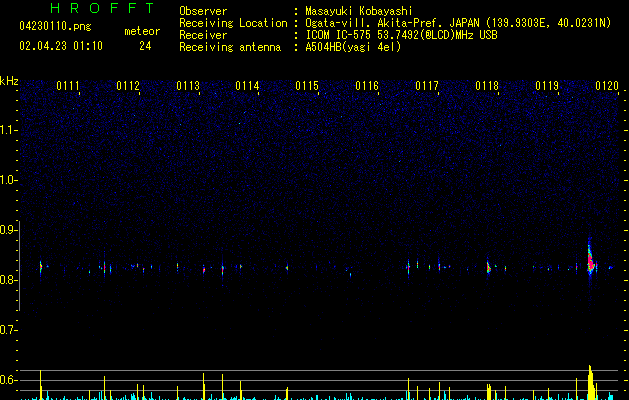Click the meteor count value 24

point(145,46)
